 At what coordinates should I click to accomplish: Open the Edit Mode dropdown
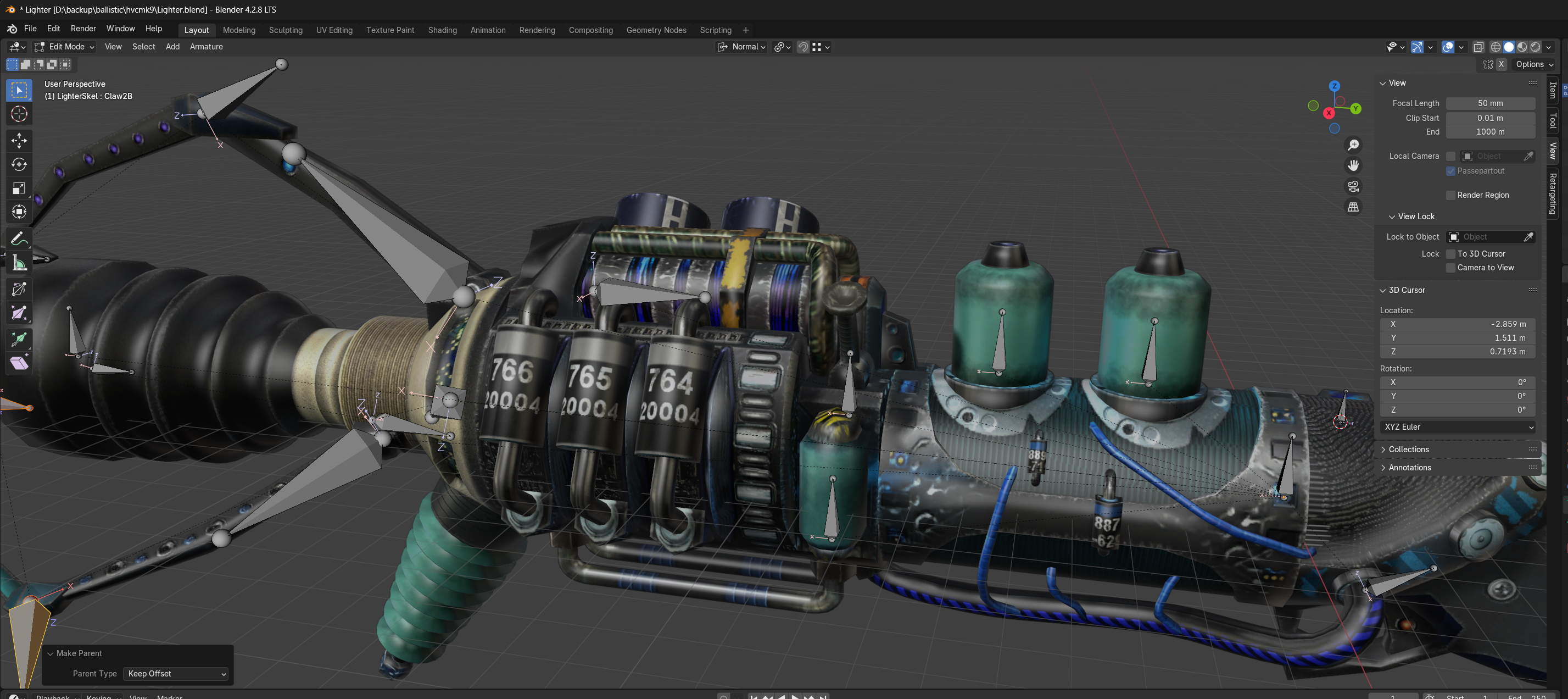point(64,47)
